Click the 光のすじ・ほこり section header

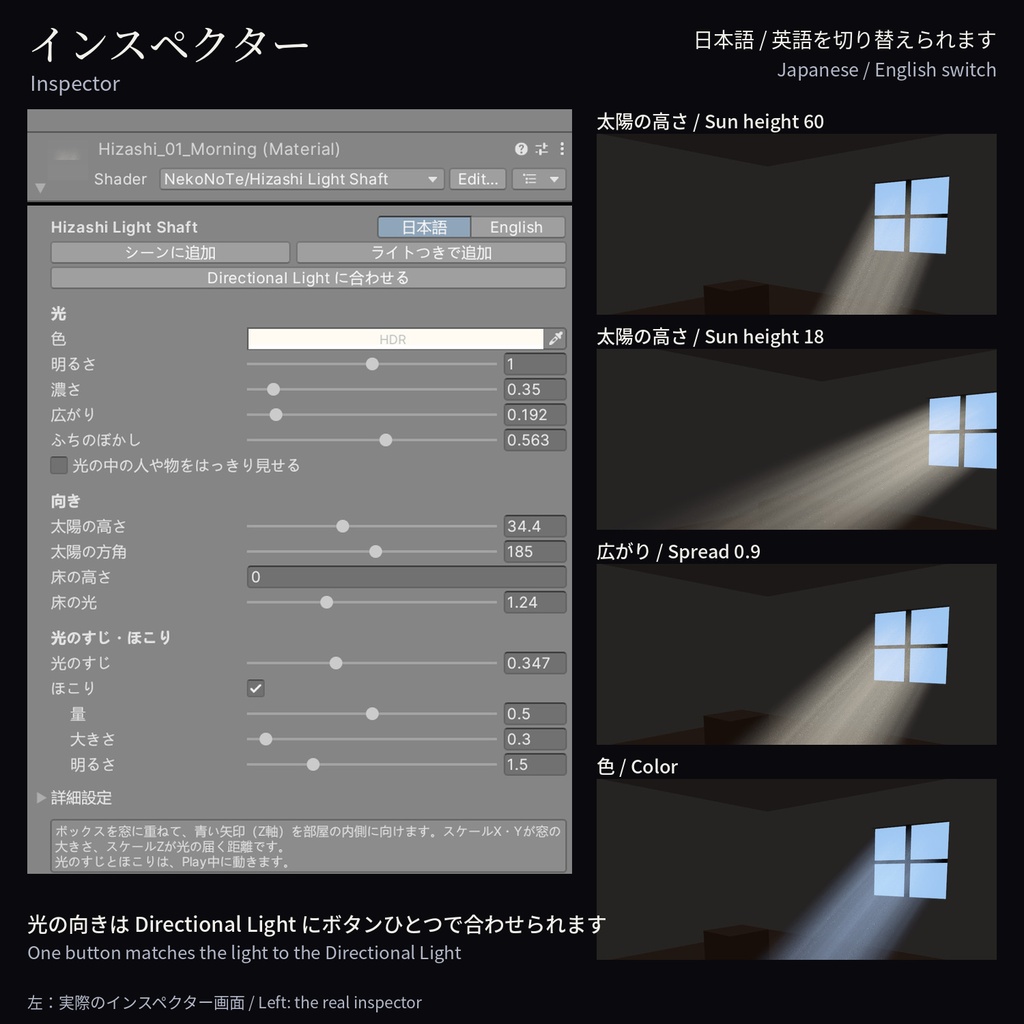point(111,637)
